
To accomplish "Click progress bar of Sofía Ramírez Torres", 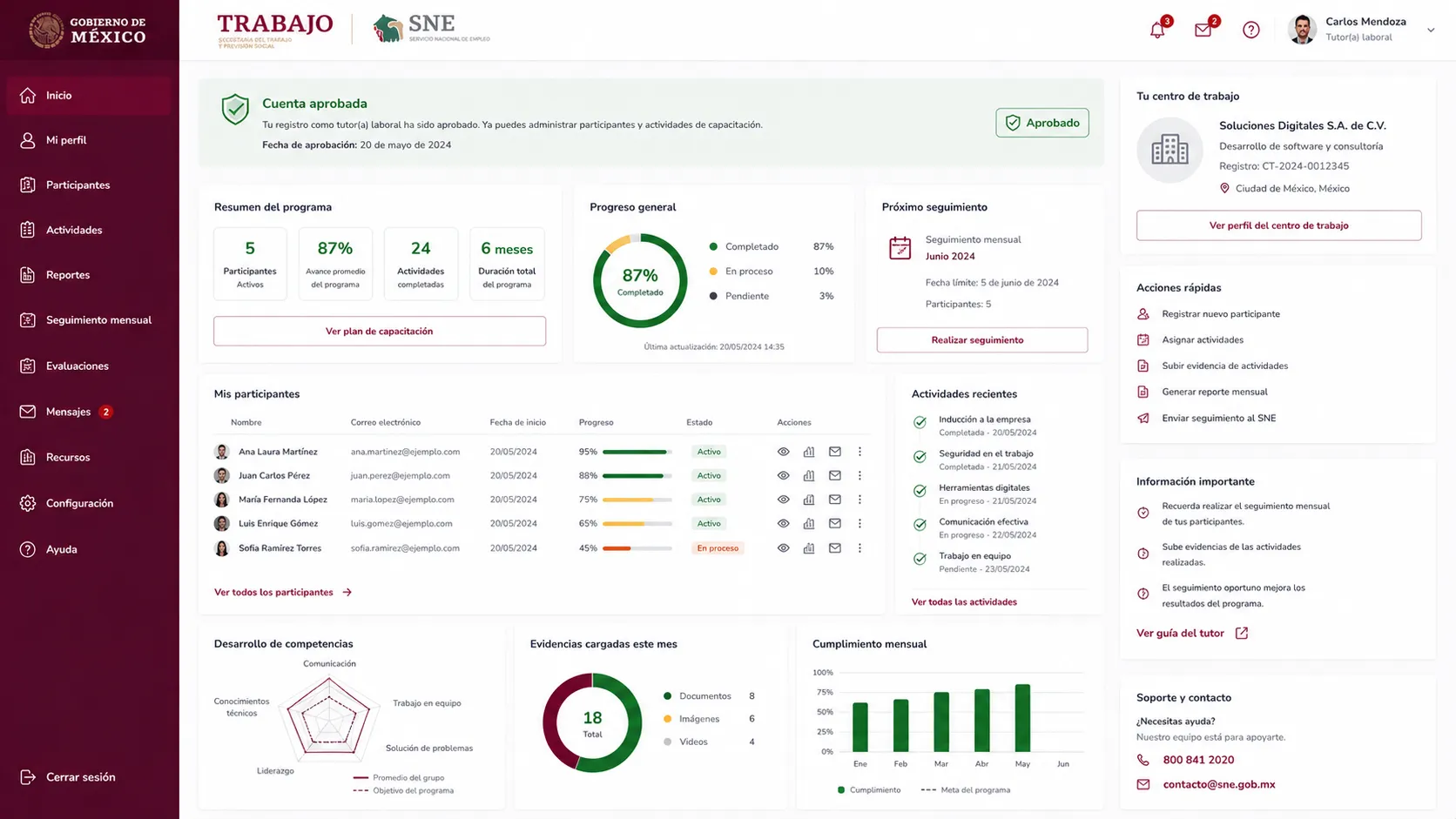I will click(637, 548).
